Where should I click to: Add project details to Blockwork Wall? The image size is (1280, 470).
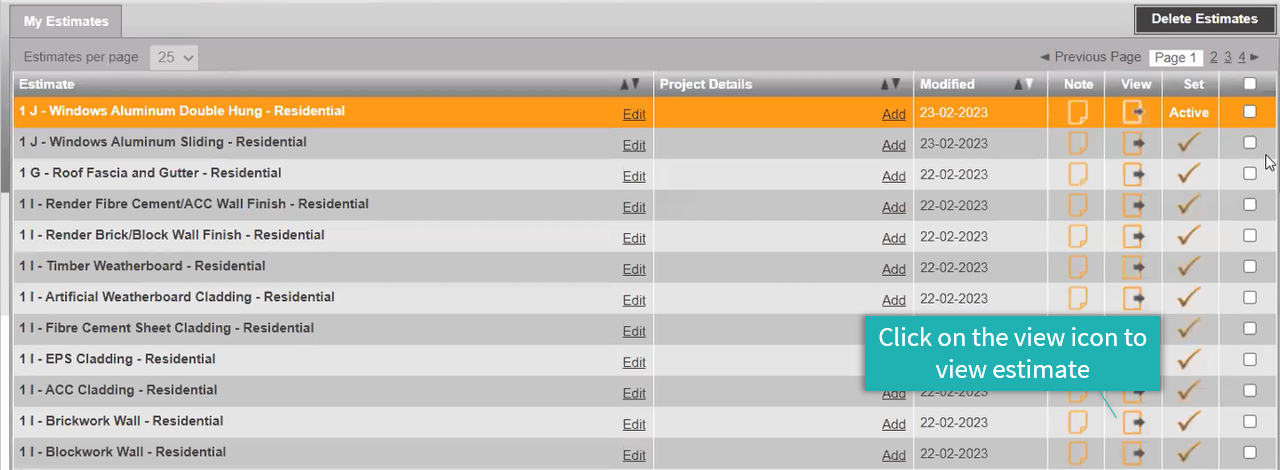pos(894,456)
